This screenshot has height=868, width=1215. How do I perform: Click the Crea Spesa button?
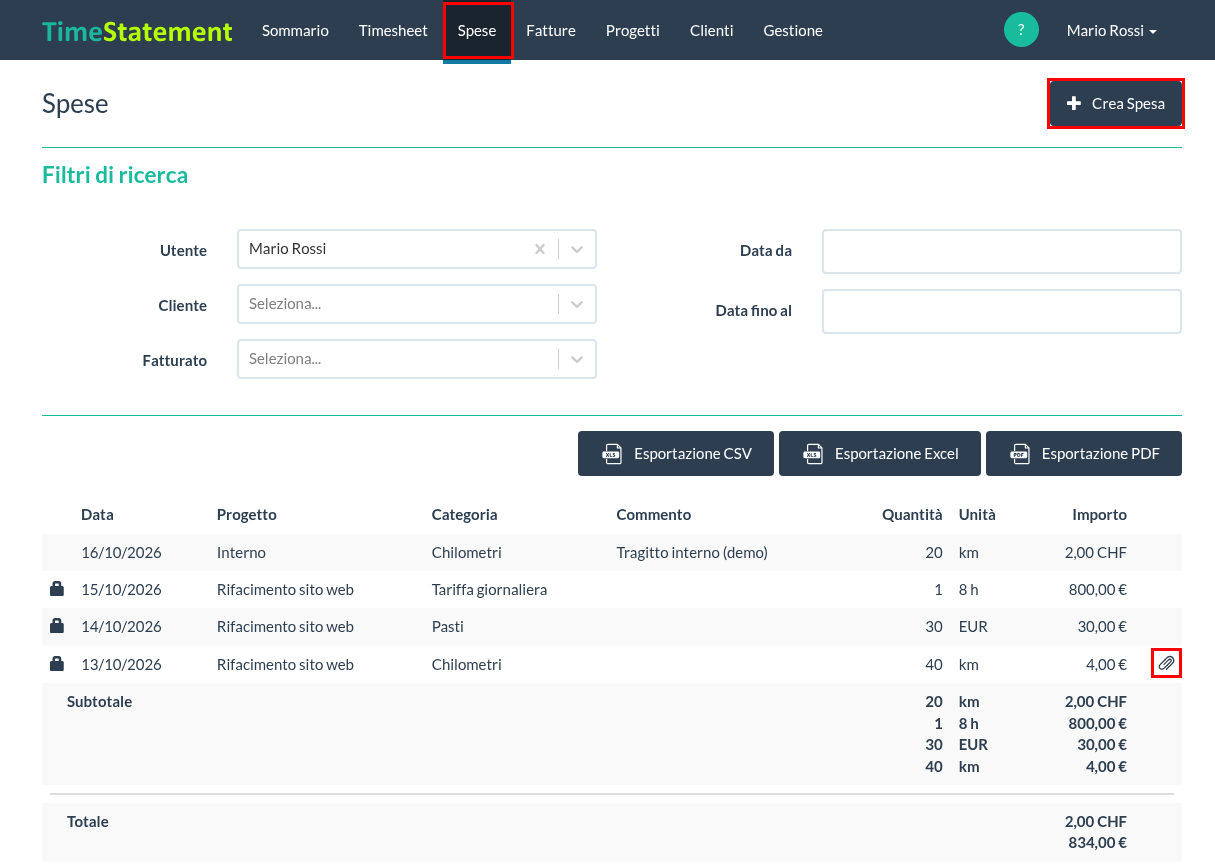(1116, 104)
